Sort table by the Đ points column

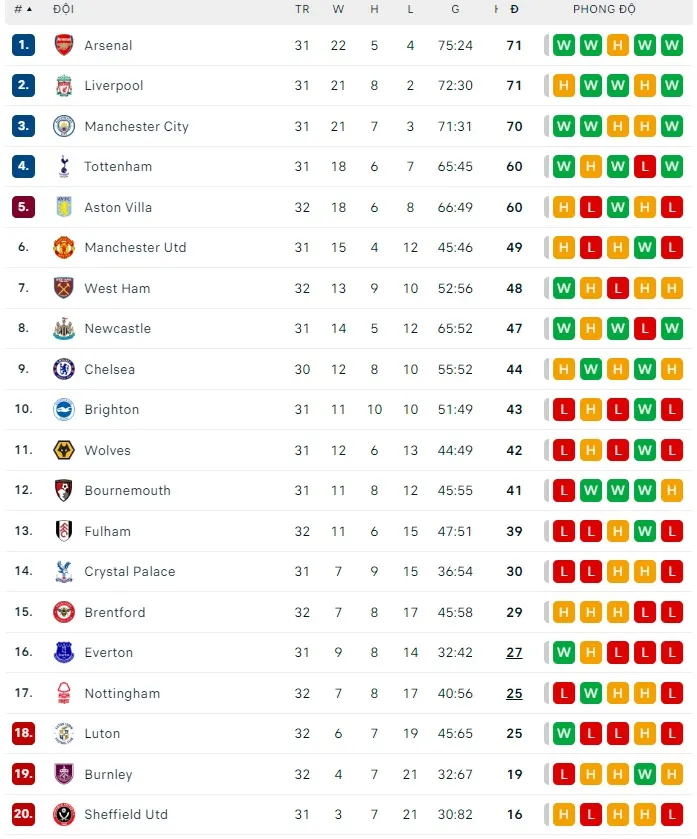click(514, 9)
